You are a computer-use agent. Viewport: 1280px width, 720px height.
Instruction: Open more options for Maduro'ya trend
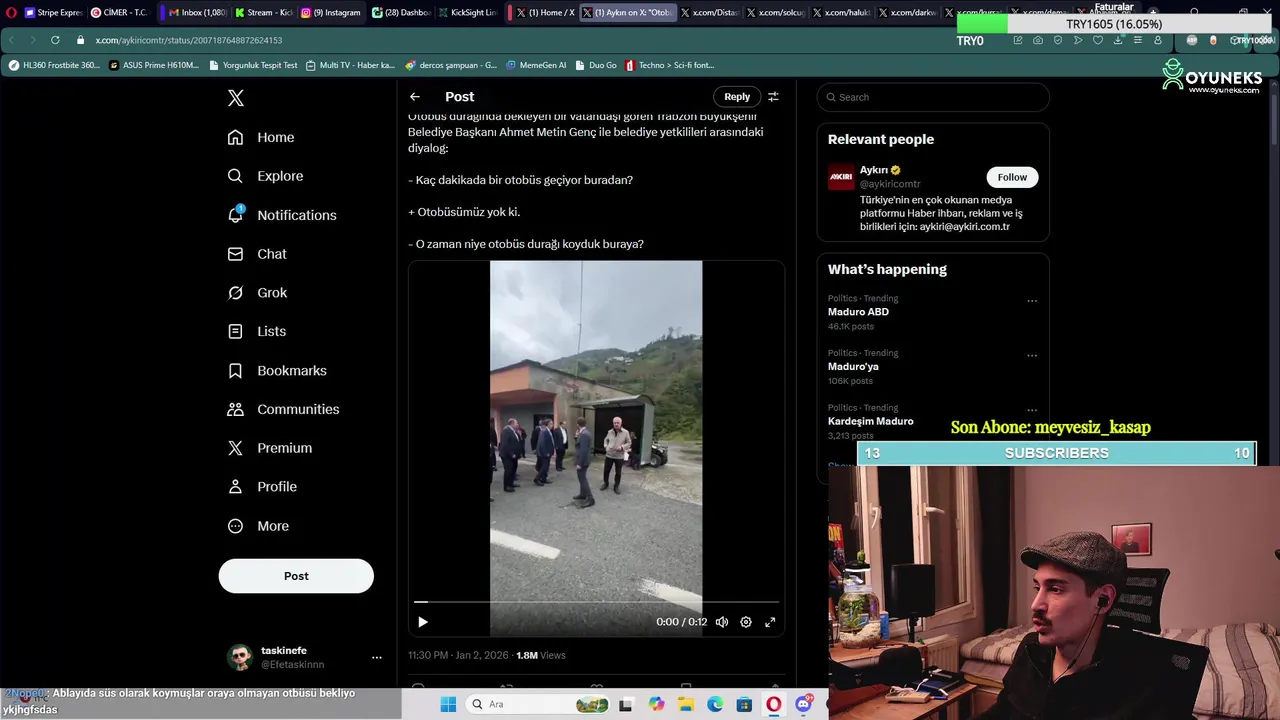1032,355
